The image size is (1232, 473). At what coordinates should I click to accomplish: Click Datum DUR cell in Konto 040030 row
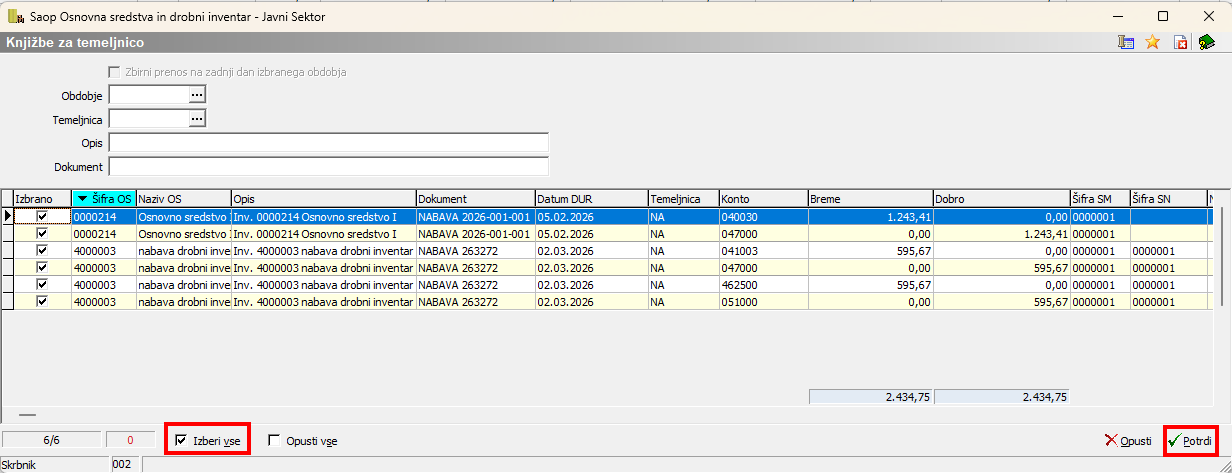[591, 216]
